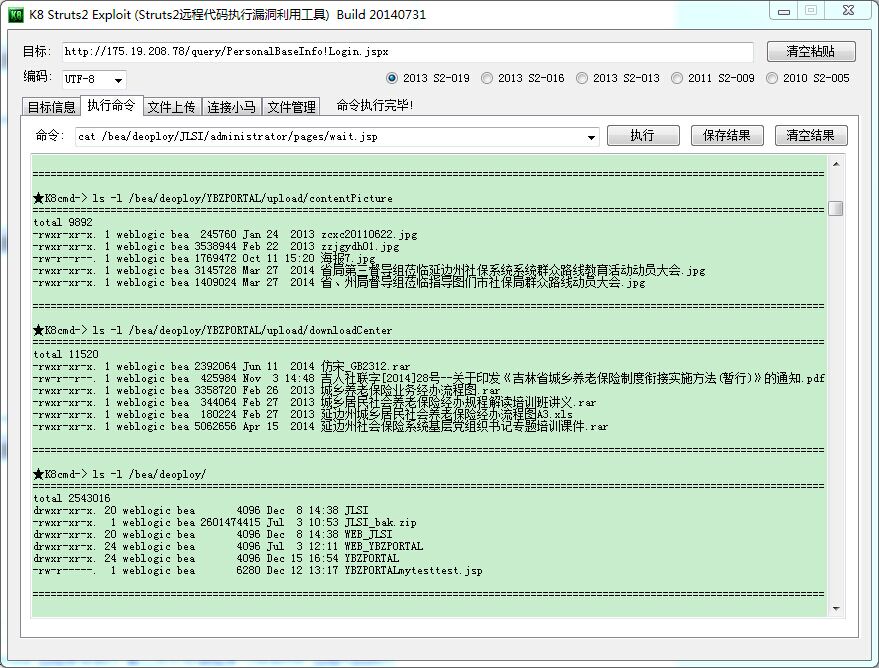Select the 2010 S2-005 exploit option
The width and height of the screenshot is (879, 668).
coord(808,78)
